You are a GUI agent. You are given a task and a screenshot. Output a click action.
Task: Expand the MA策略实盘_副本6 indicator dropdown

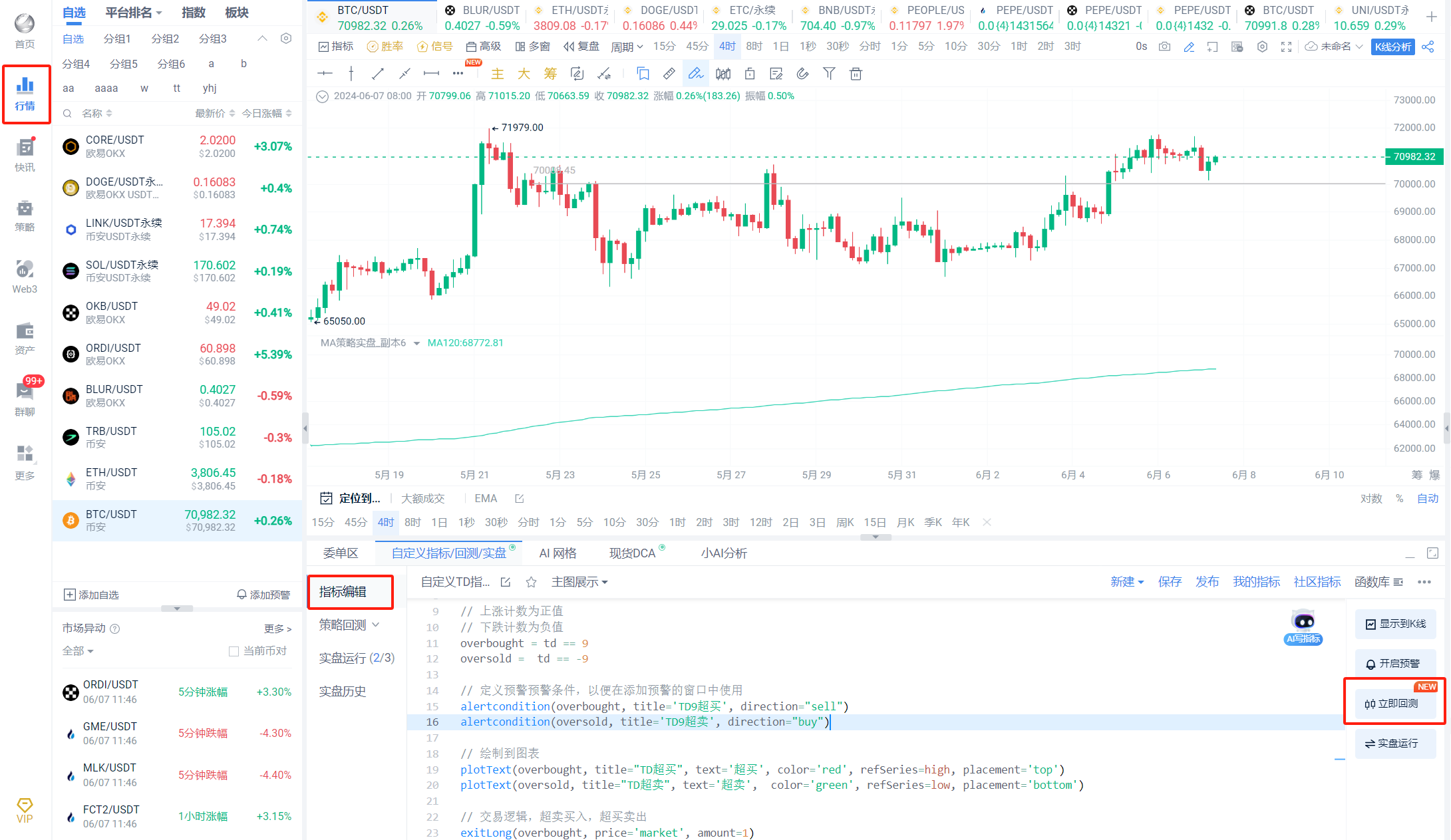pyautogui.click(x=416, y=343)
